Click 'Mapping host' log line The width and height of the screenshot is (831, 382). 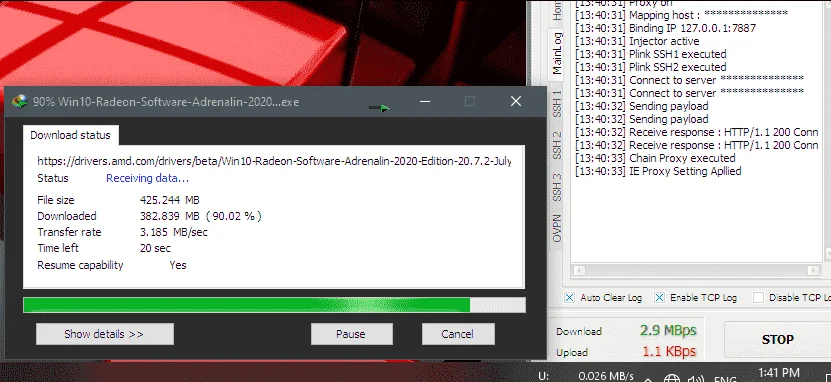(682, 15)
